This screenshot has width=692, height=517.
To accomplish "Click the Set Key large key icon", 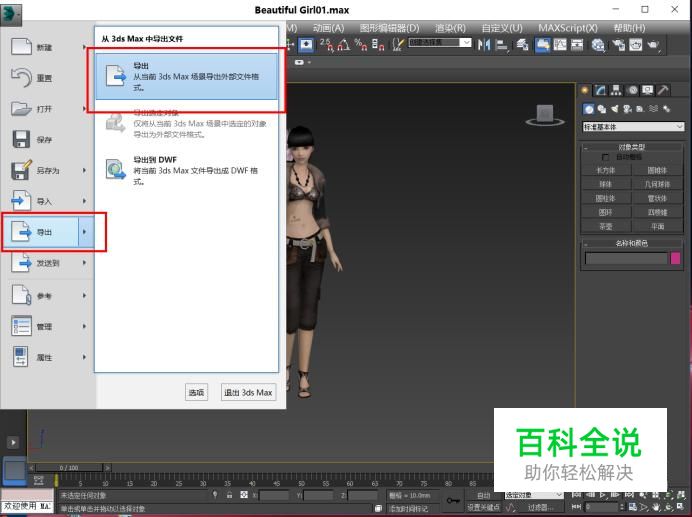I will [x=453, y=501].
